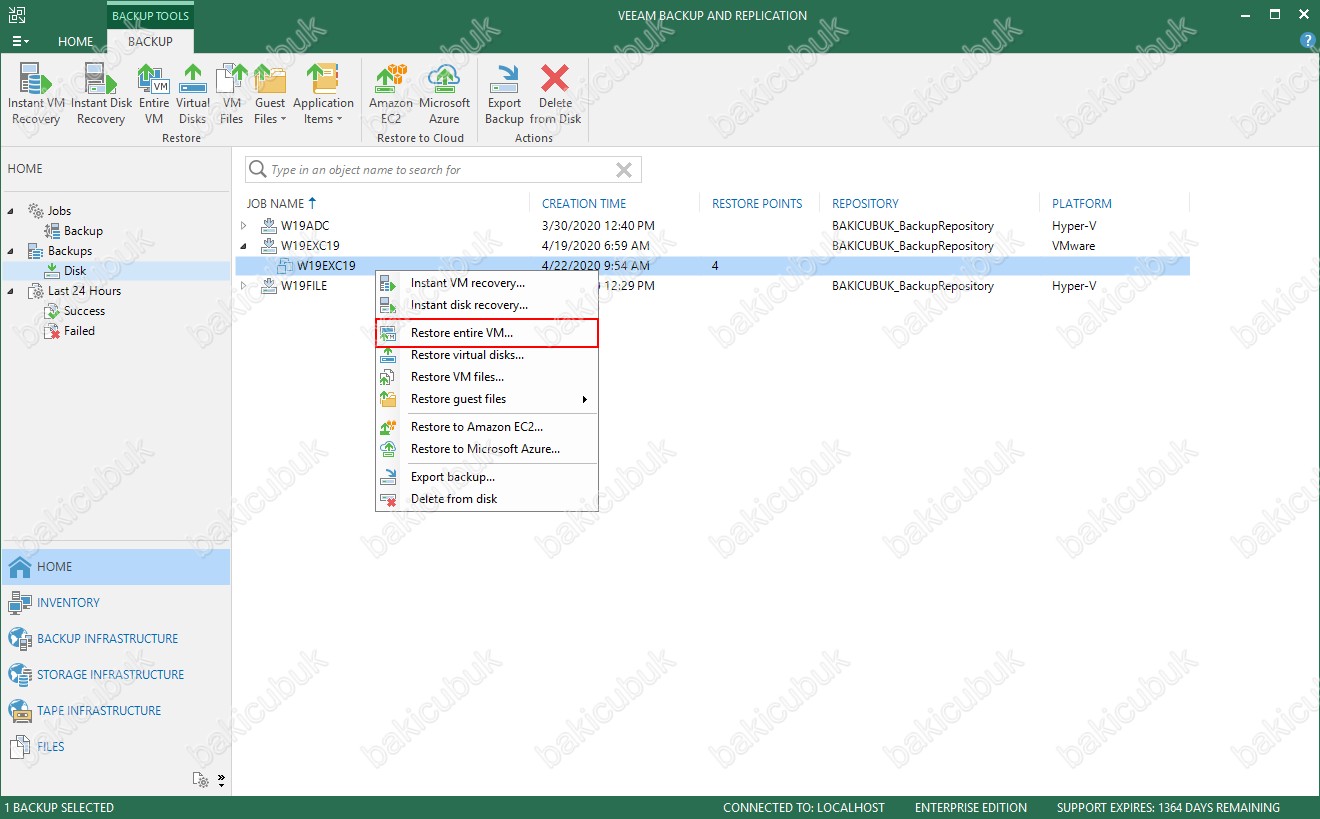Select Success under Last 24 Hours
Image resolution: width=1320 pixels, height=819 pixels.
coord(84,311)
